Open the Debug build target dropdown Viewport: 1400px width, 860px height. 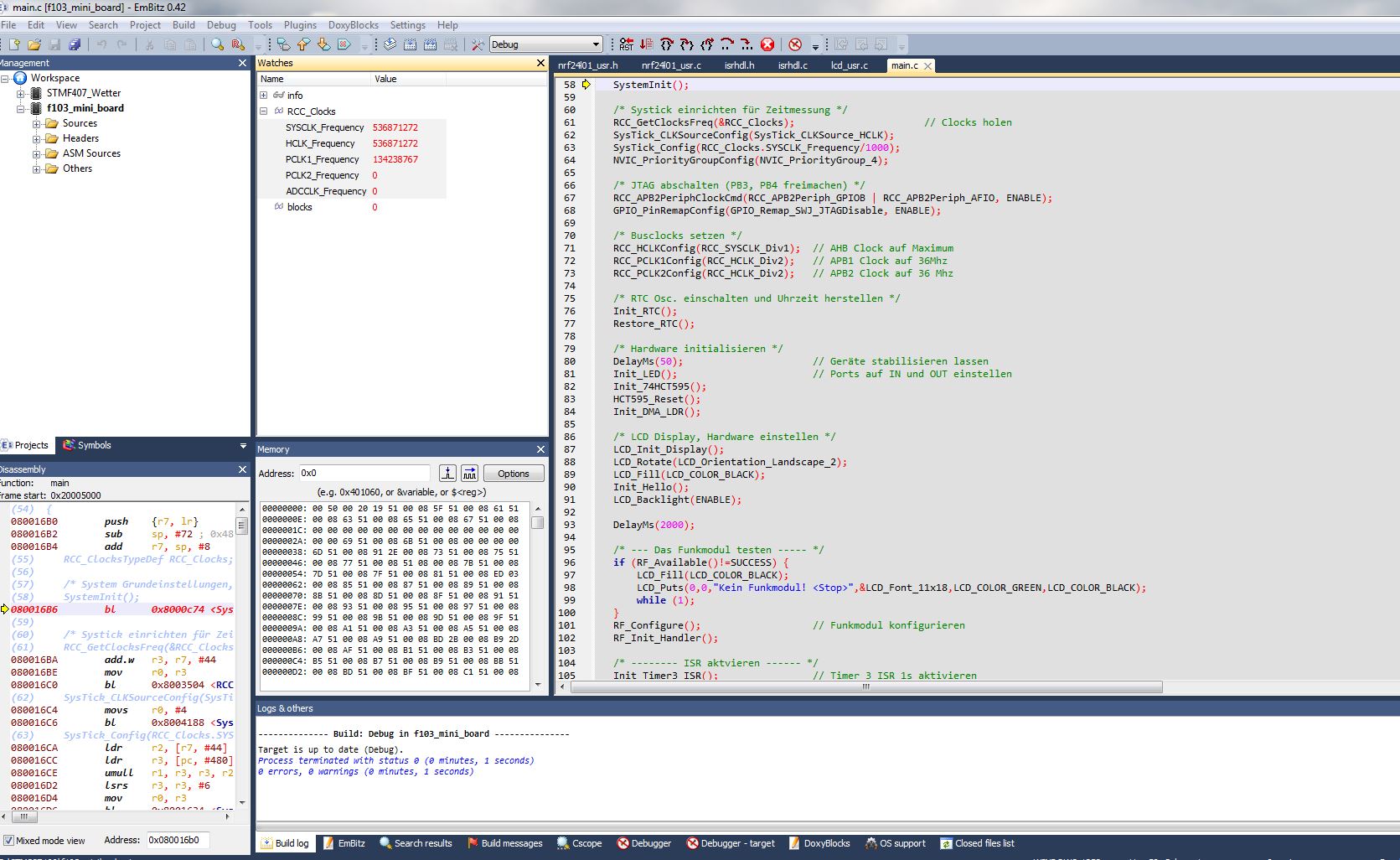click(596, 44)
